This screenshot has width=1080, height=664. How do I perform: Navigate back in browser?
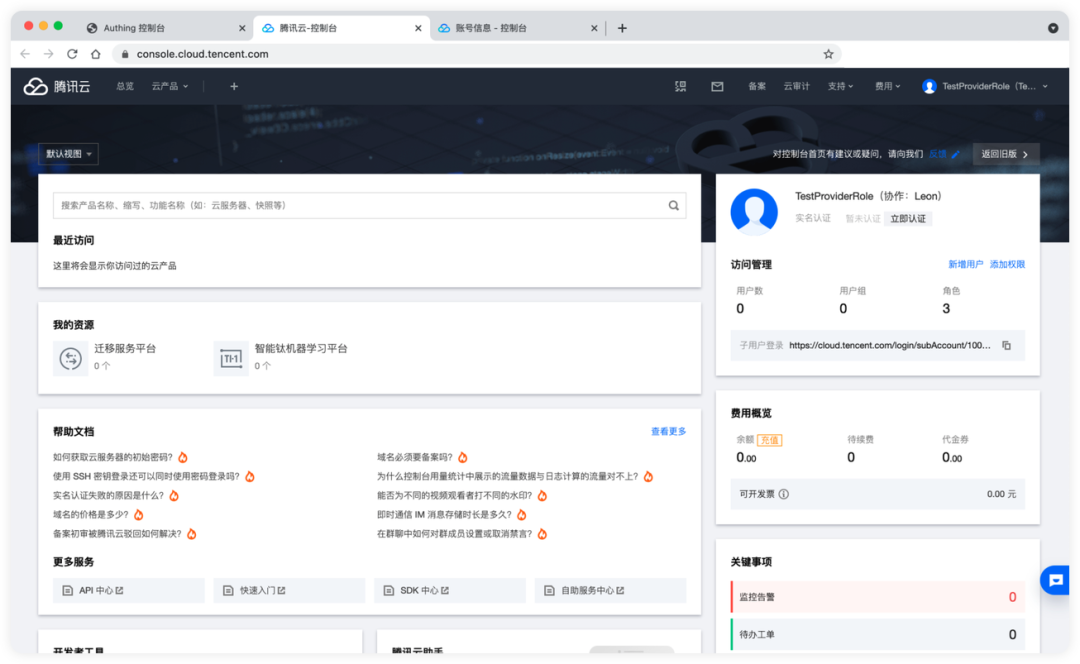pyautogui.click(x=25, y=54)
